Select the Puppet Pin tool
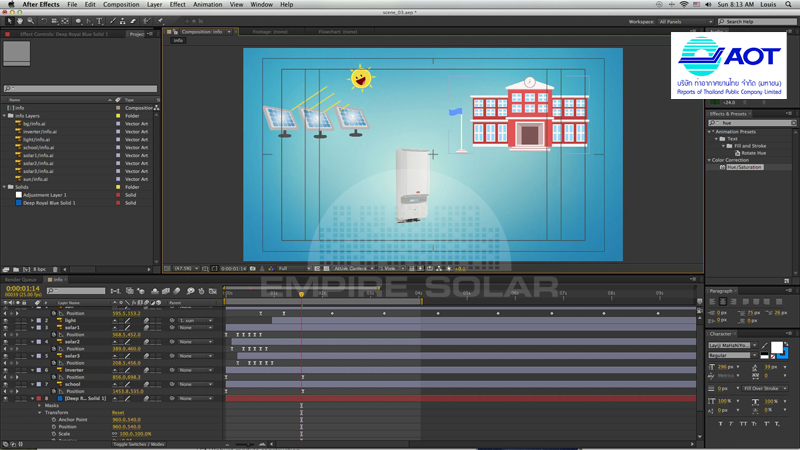Image resolution: width=800 pixels, height=450 pixels. pos(160,21)
